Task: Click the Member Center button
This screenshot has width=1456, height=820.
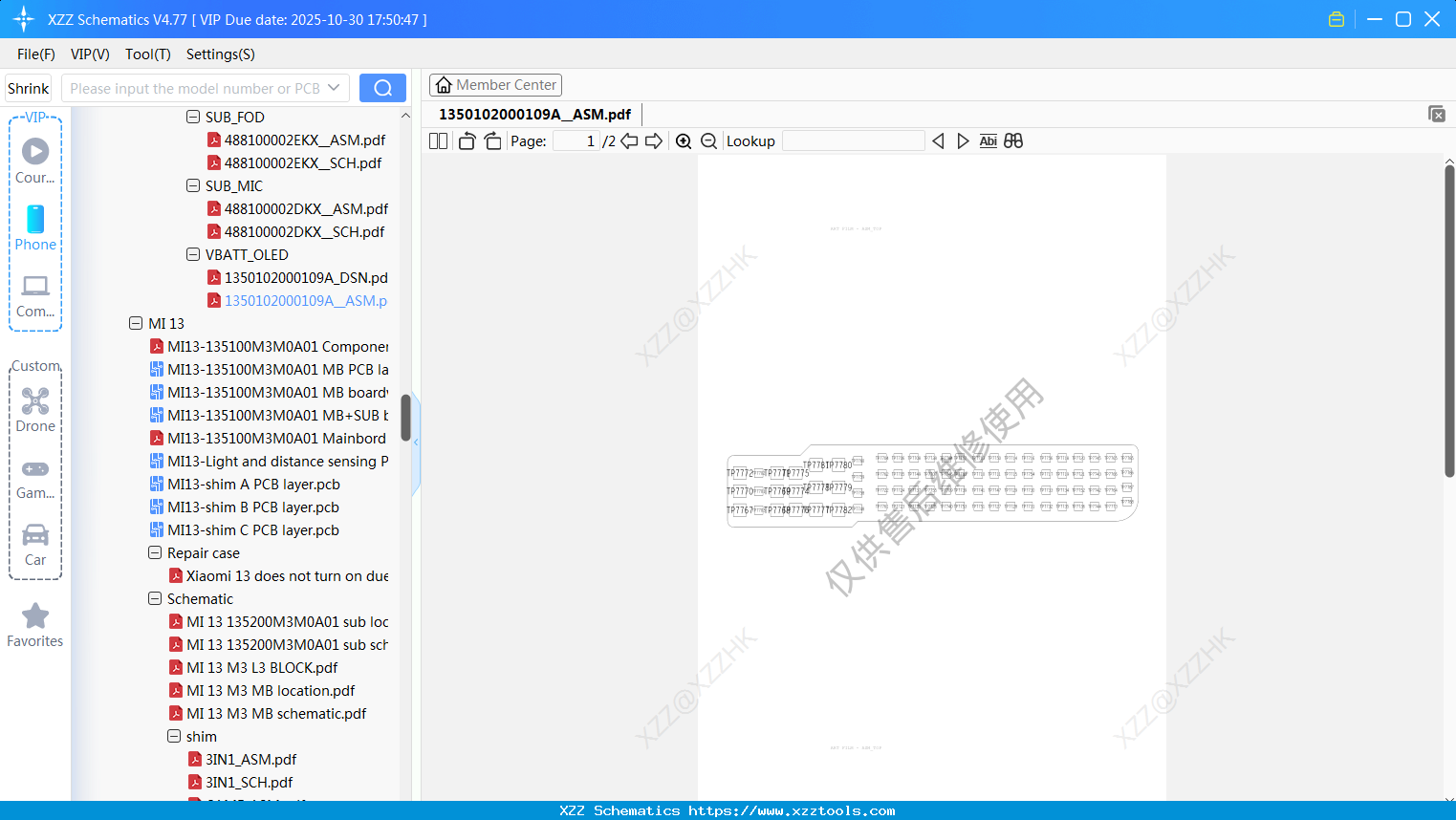Action: coord(495,84)
